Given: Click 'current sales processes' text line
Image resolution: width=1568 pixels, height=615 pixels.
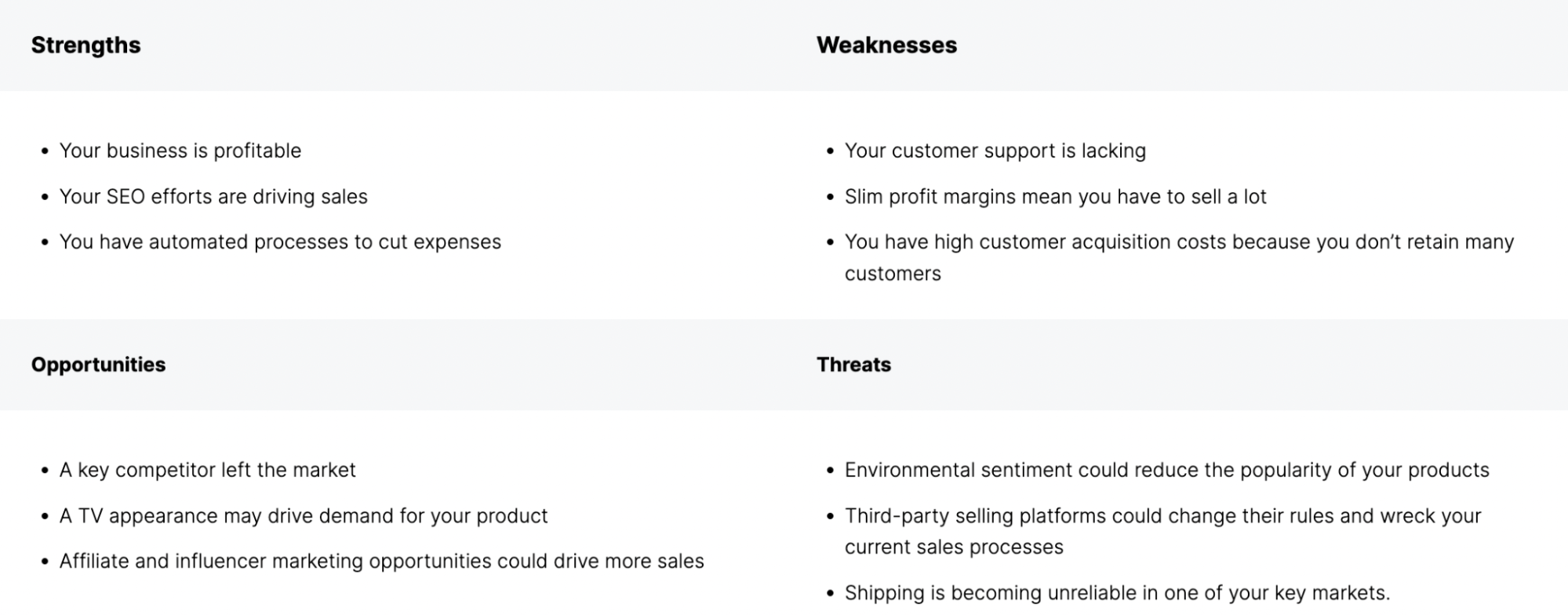Looking at the screenshot, I should 954,547.
